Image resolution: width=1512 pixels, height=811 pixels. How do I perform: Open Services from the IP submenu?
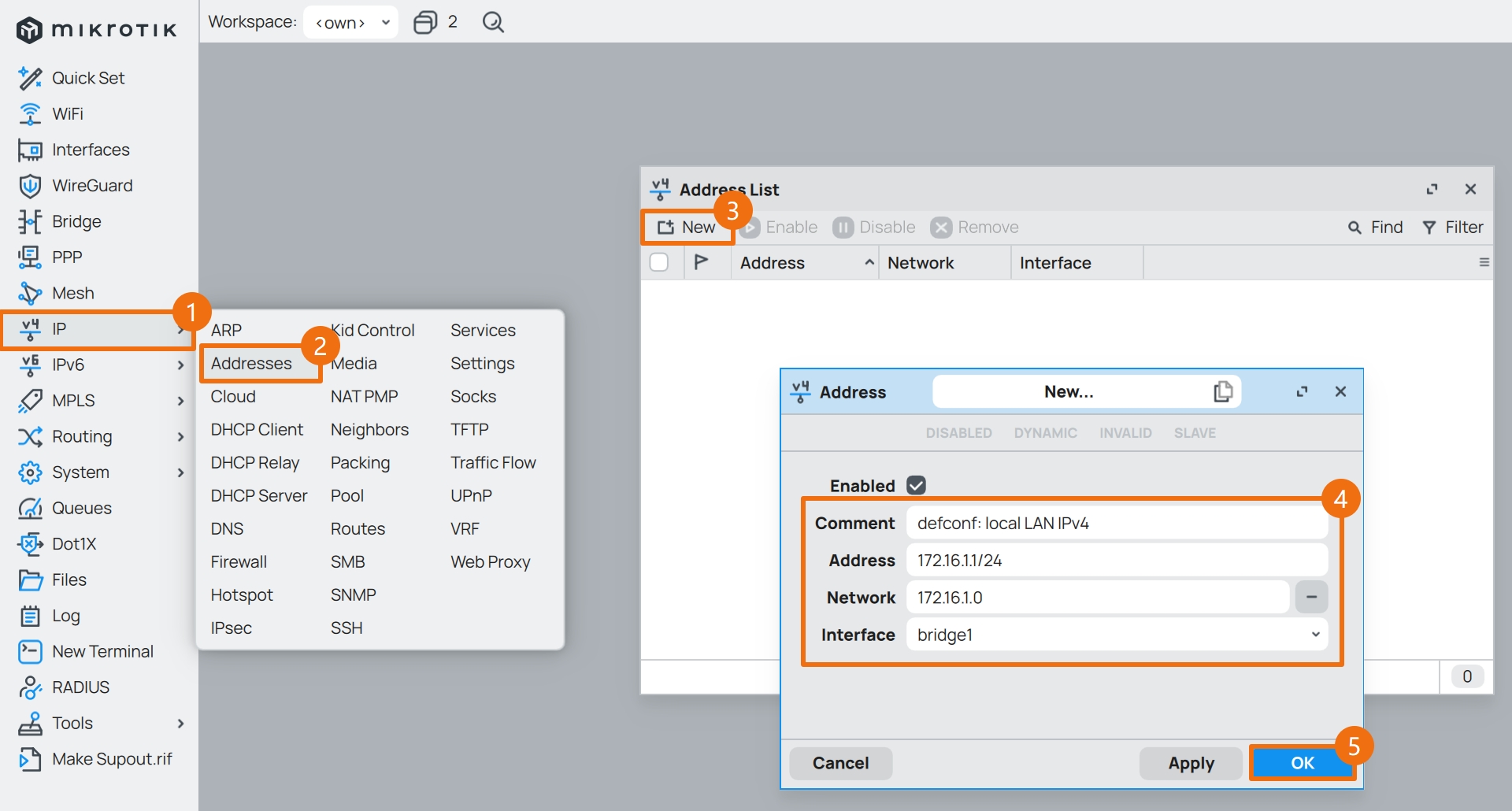pos(483,330)
